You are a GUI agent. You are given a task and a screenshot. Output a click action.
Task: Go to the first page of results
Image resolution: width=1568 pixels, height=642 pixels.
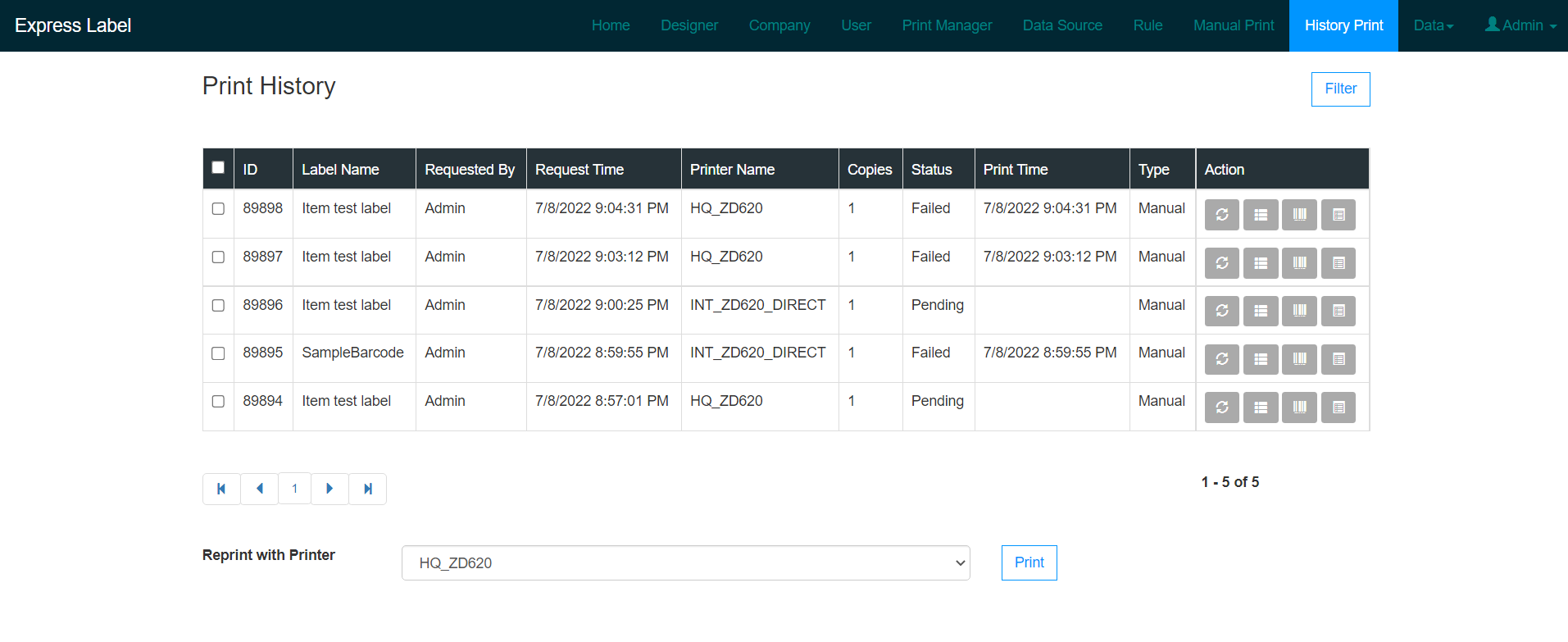tap(221, 489)
